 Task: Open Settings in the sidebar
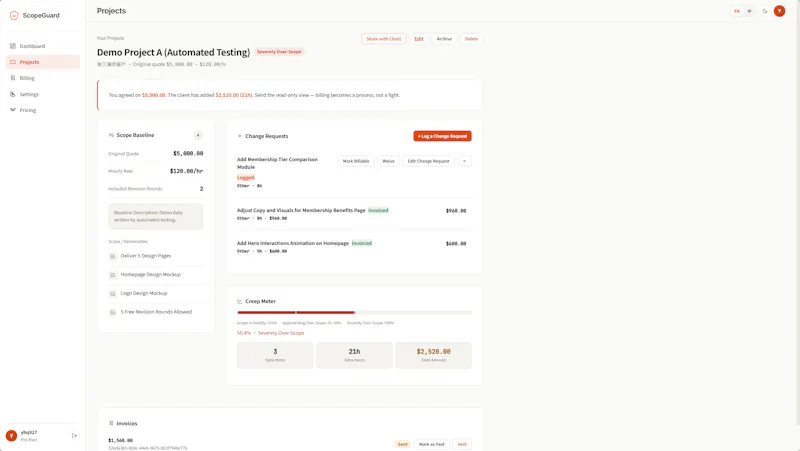click(x=43, y=94)
